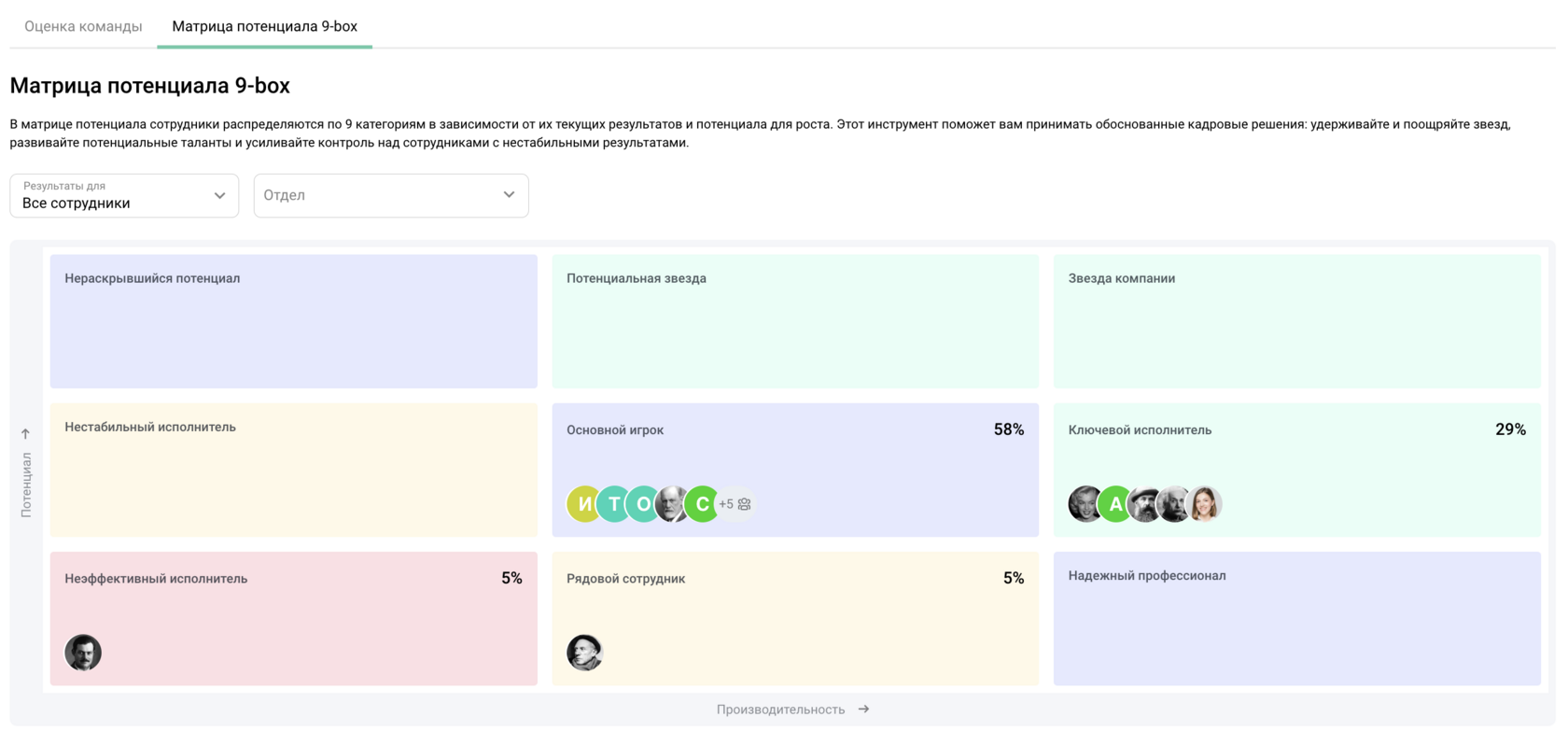This screenshot has width=1568, height=745.
Task: Expand the Результаты для dropdown
Action: [124, 196]
